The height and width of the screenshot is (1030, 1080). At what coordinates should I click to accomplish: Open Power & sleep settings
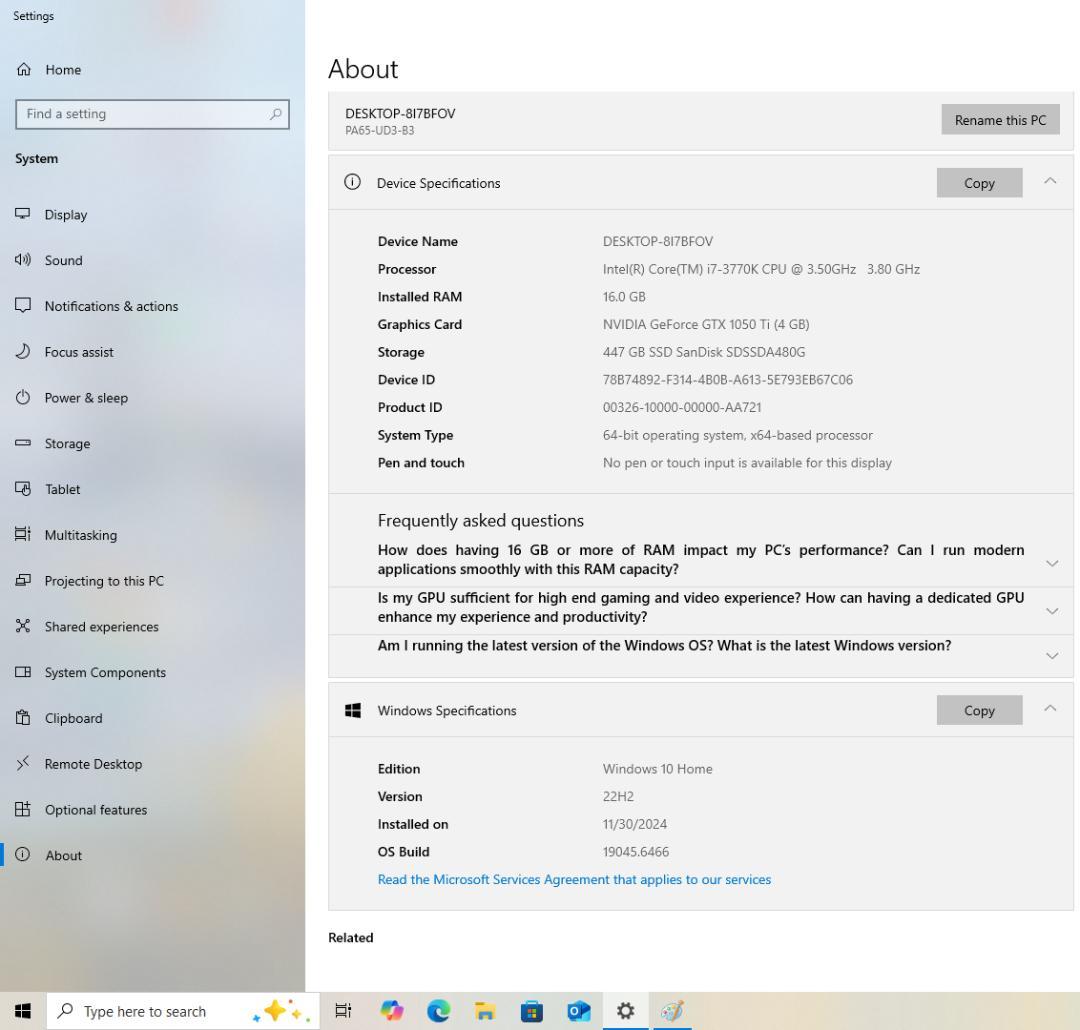tap(86, 398)
